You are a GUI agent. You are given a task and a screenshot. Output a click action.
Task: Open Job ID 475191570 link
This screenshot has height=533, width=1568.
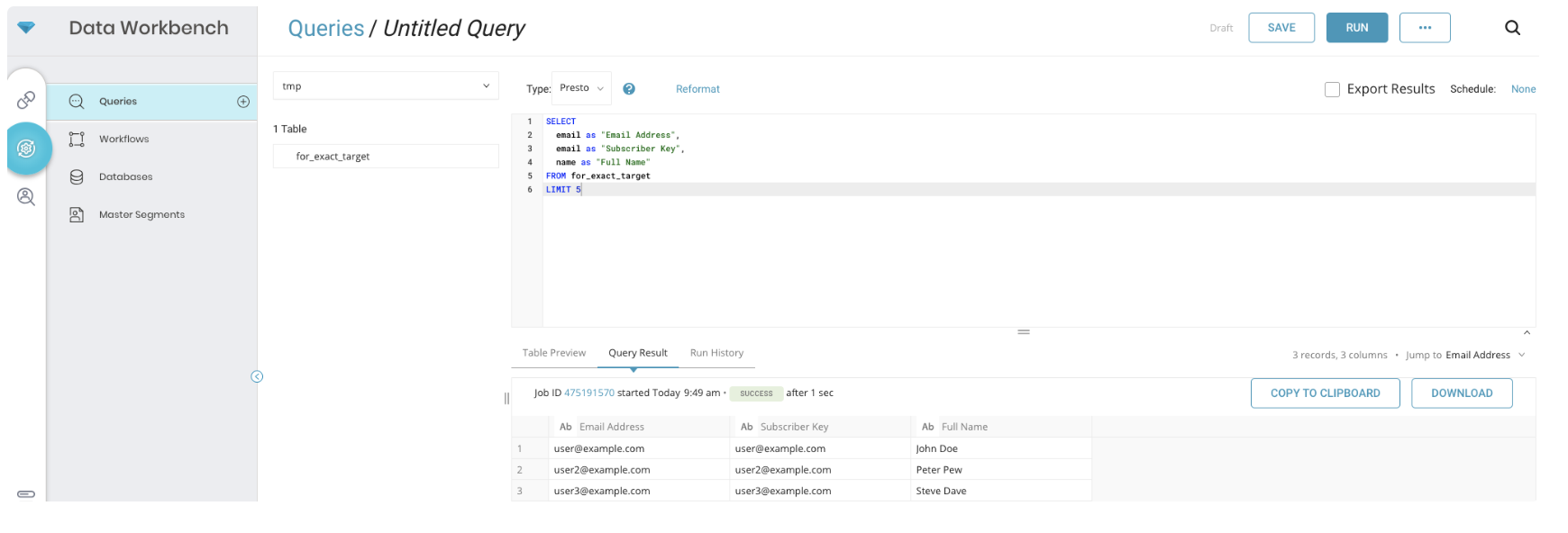coord(588,393)
